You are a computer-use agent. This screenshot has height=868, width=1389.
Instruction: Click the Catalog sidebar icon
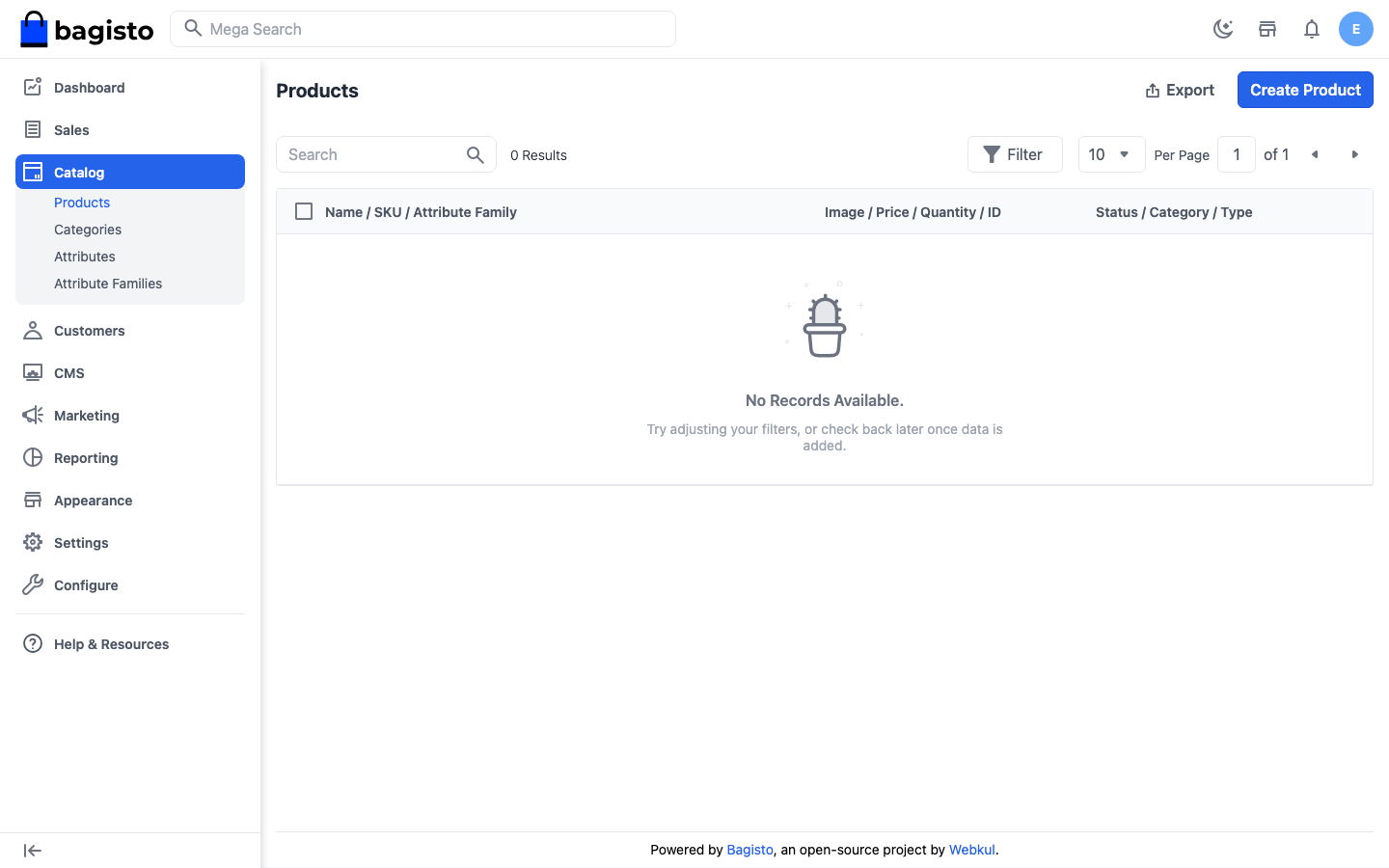point(33,172)
